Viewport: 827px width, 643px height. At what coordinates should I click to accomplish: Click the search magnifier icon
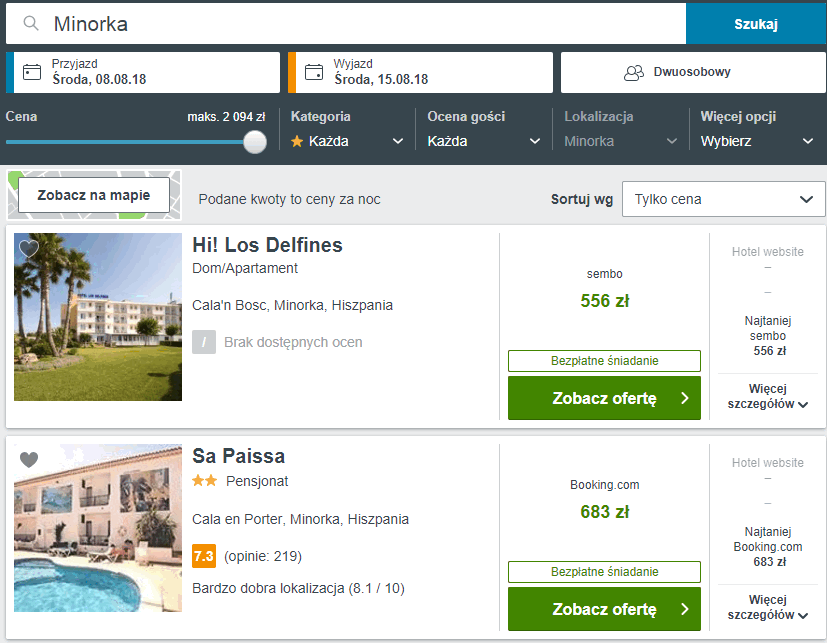point(31,23)
